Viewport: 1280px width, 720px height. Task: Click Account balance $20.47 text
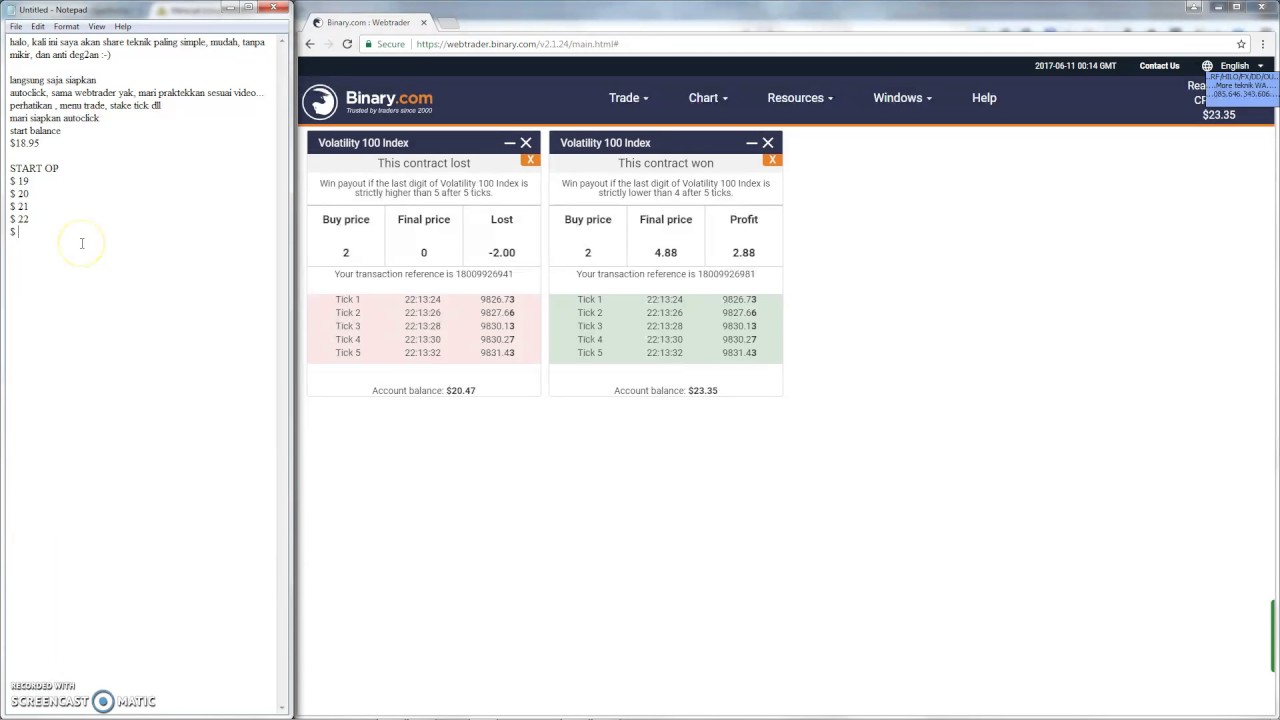pyautogui.click(x=424, y=391)
